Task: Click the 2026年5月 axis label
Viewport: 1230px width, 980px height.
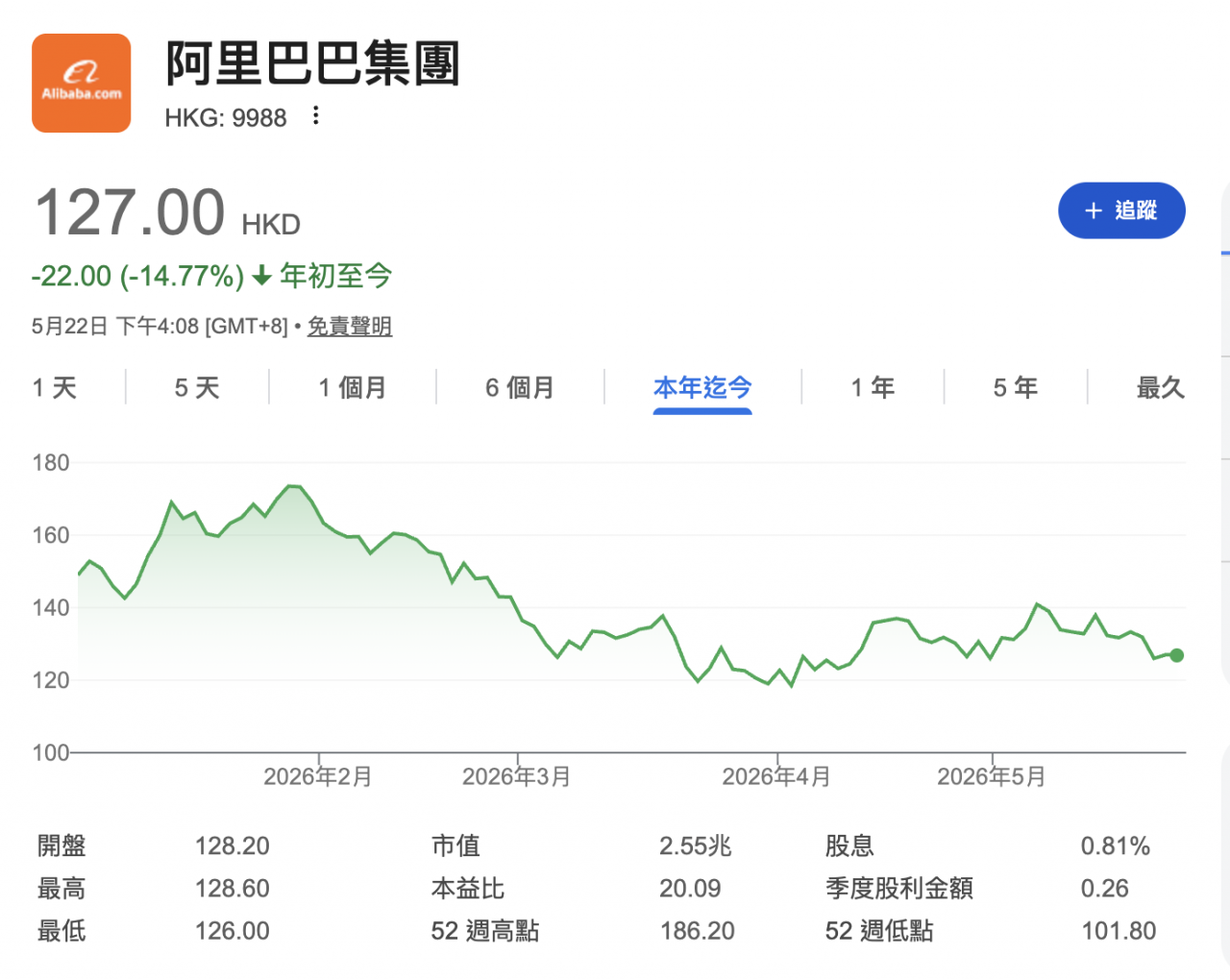Action: 992,776
